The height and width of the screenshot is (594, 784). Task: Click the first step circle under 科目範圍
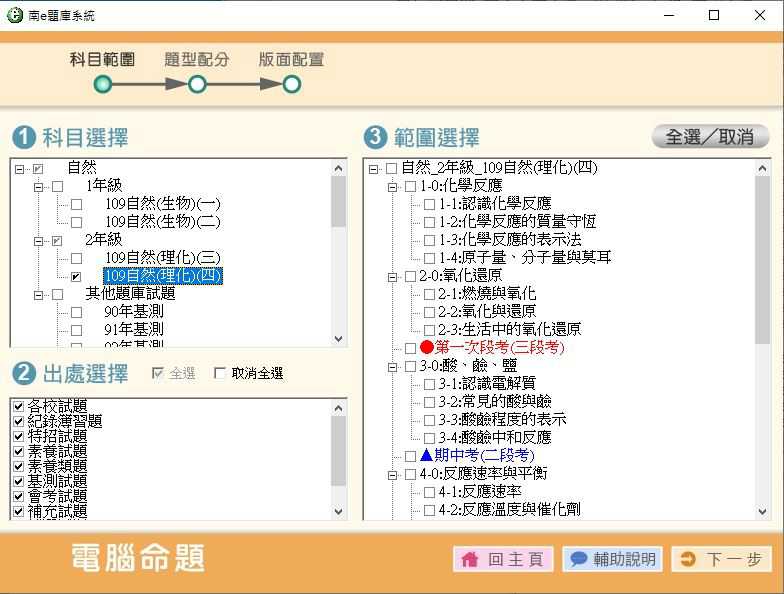pos(103,84)
